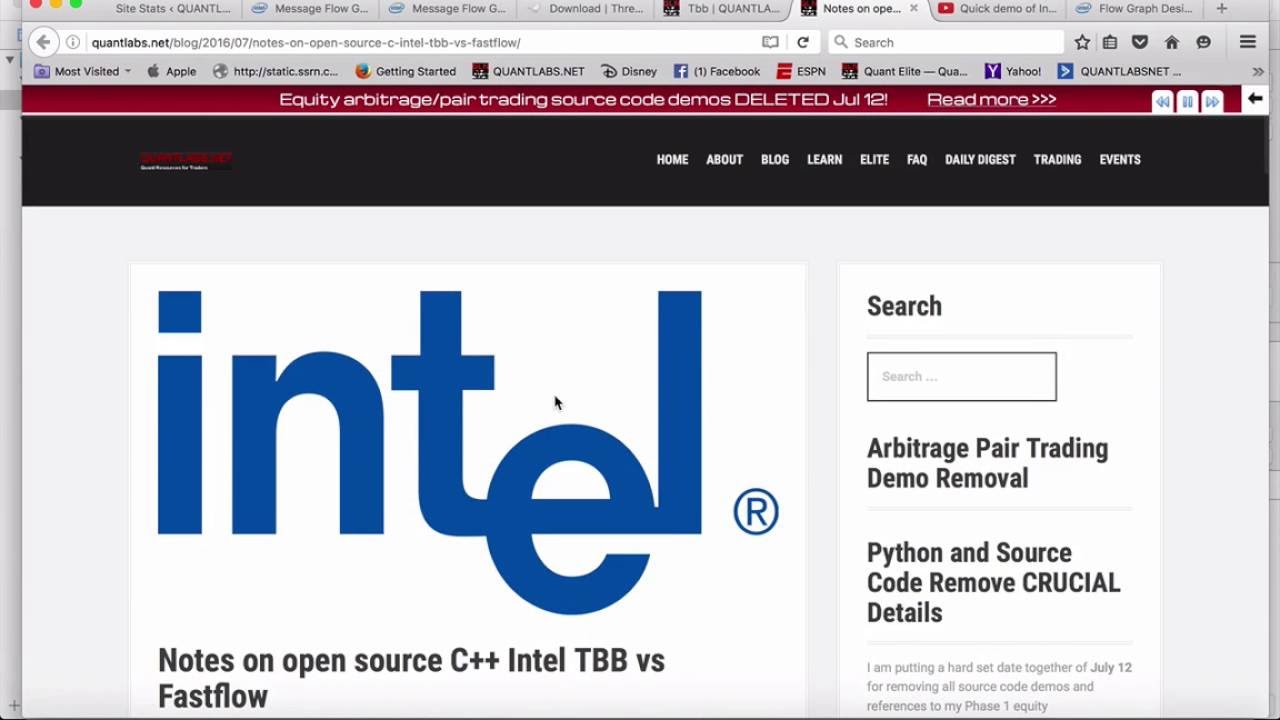1280x720 pixels.
Task: Open the DAILY DIGEST navigation item
Action: click(x=980, y=160)
